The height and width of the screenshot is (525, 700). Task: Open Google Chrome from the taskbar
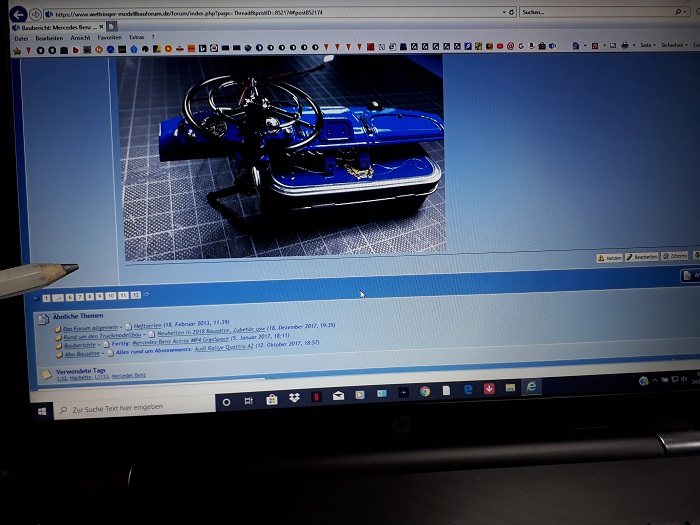pyautogui.click(x=424, y=391)
